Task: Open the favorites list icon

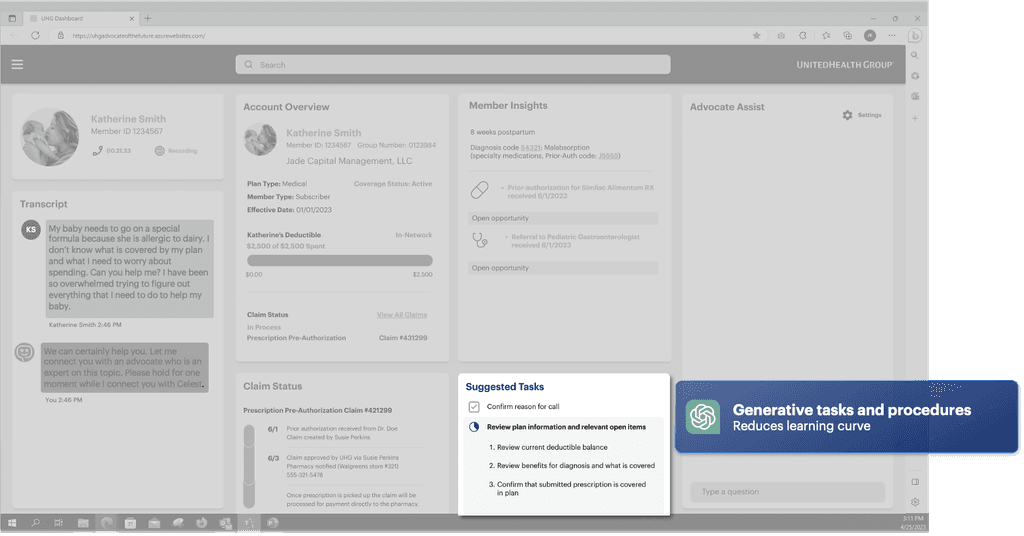Action: point(826,35)
